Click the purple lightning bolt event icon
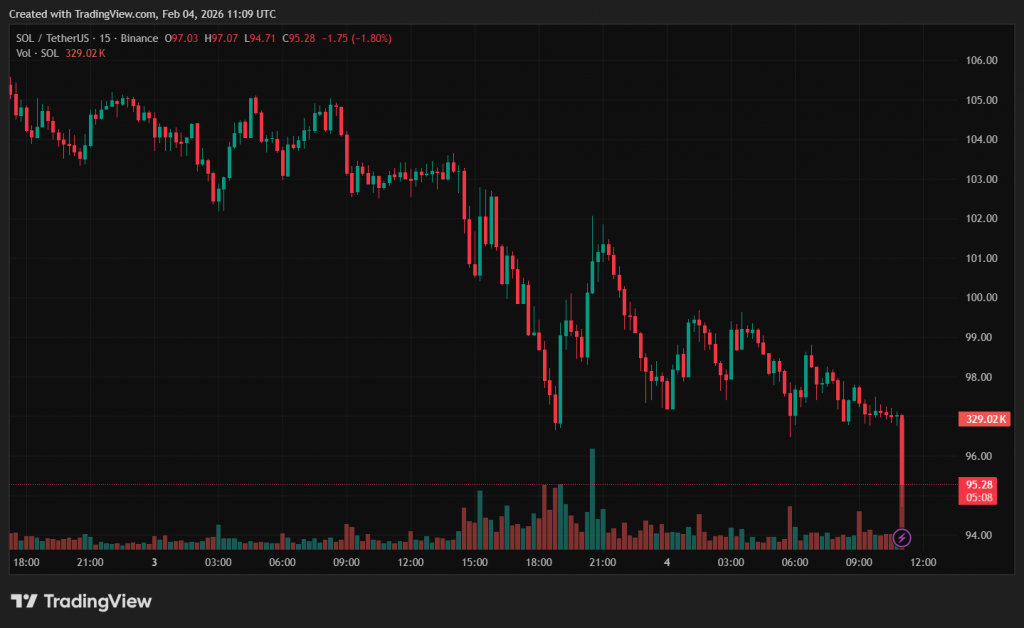The height and width of the screenshot is (628, 1024). [x=902, y=538]
